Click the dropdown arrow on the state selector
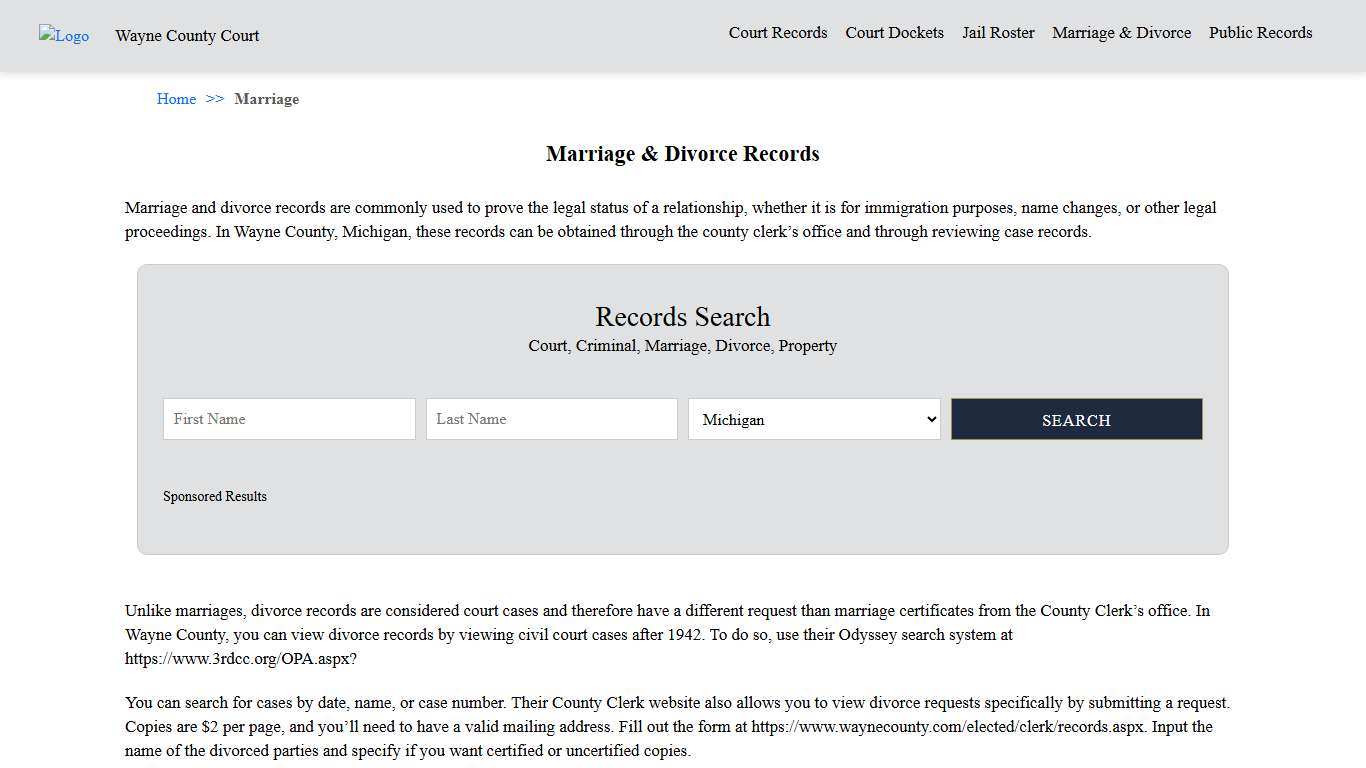Screen dimensions: 1366x768 coord(929,419)
